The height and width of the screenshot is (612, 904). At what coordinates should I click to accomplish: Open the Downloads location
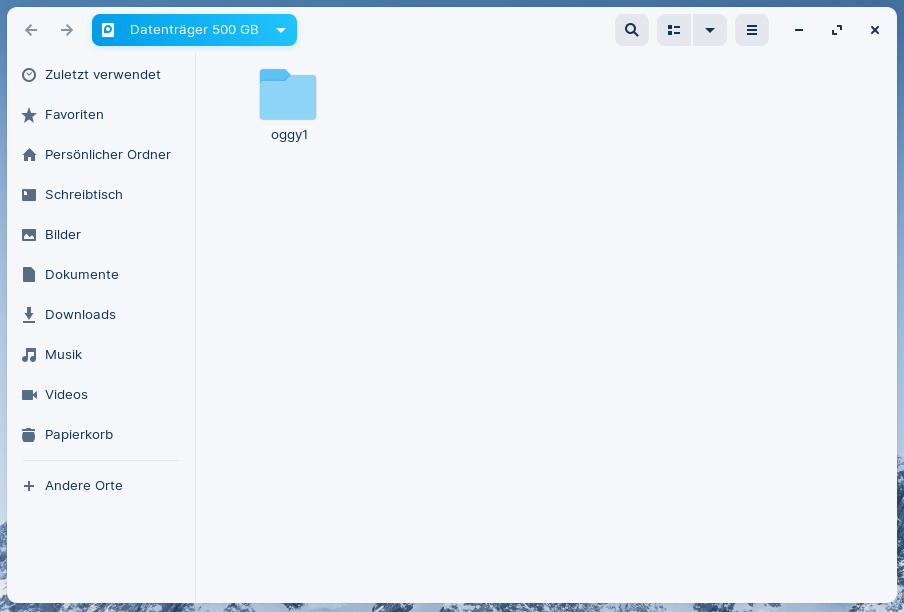100,315
